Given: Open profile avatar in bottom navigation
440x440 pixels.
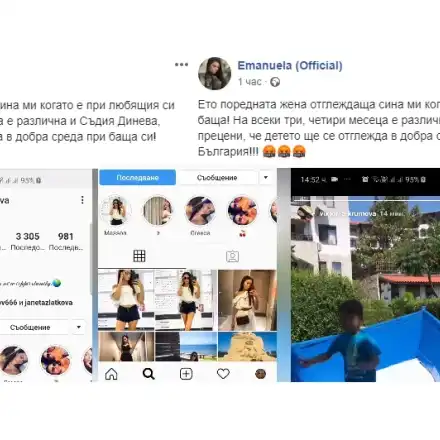Looking at the screenshot, I should (260, 374).
